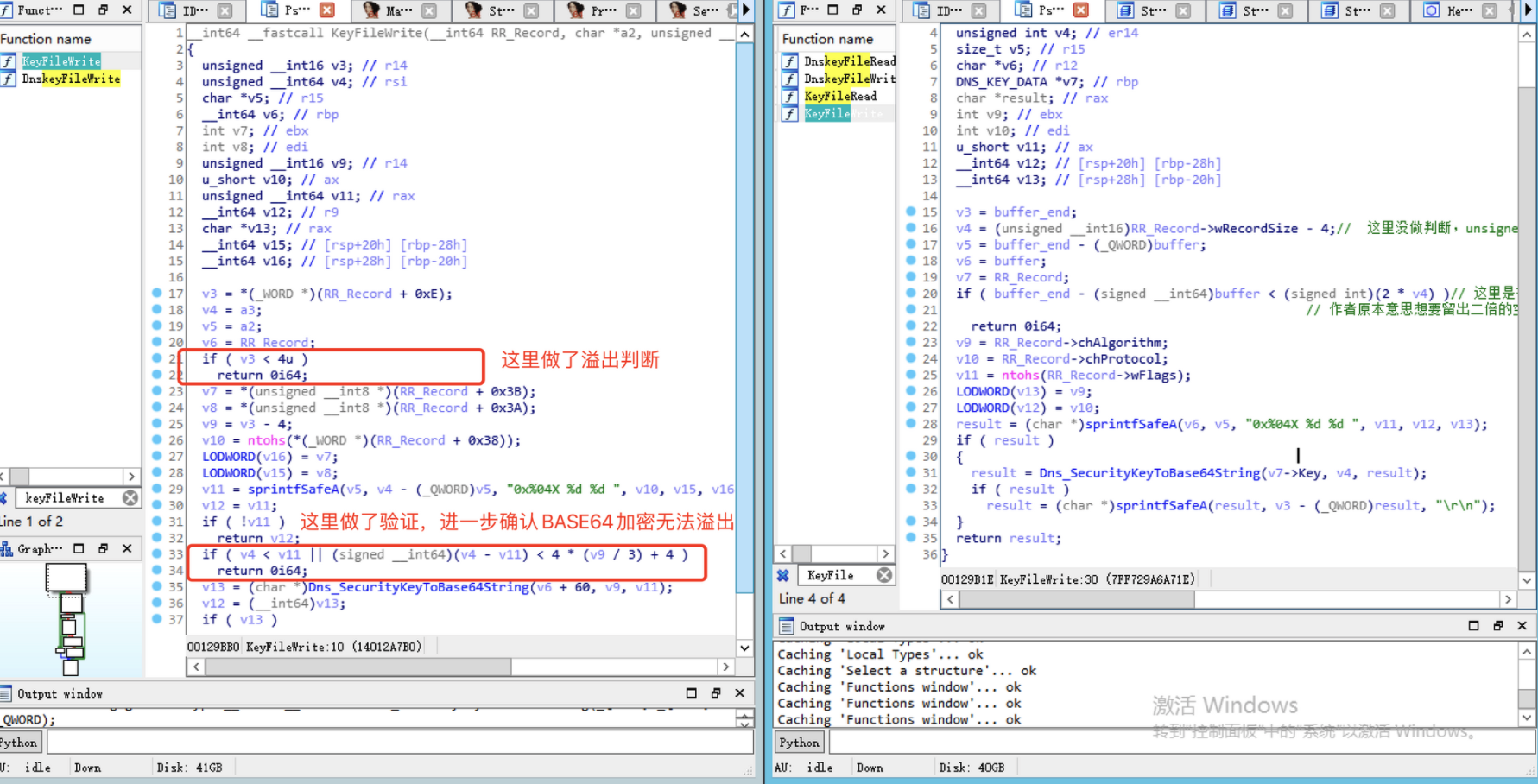1538x784 pixels.
Task: Close the Ma tab in left window
Action: (429, 10)
